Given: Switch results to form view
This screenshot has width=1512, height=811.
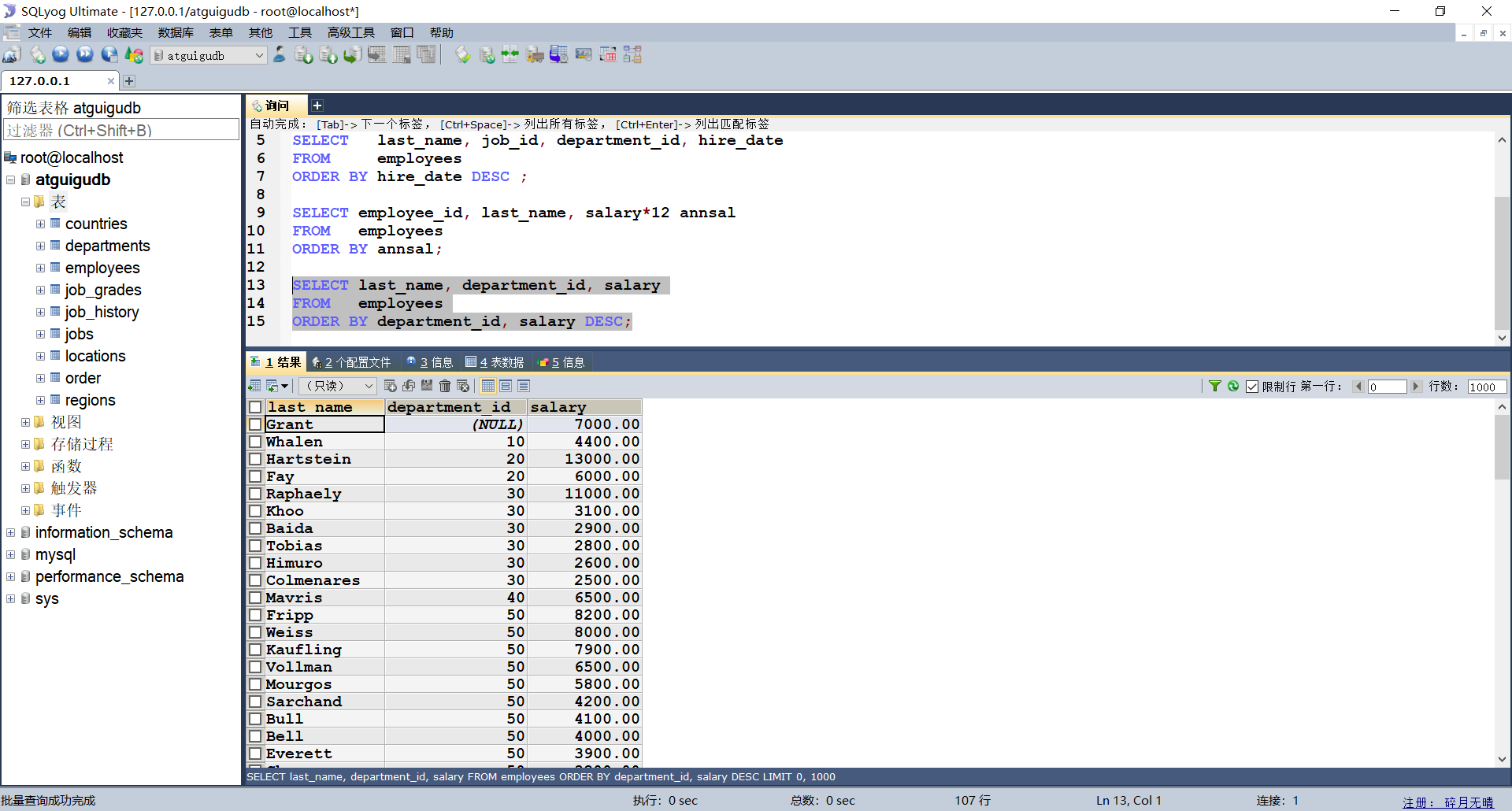Looking at the screenshot, I should [x=506, y=386].
